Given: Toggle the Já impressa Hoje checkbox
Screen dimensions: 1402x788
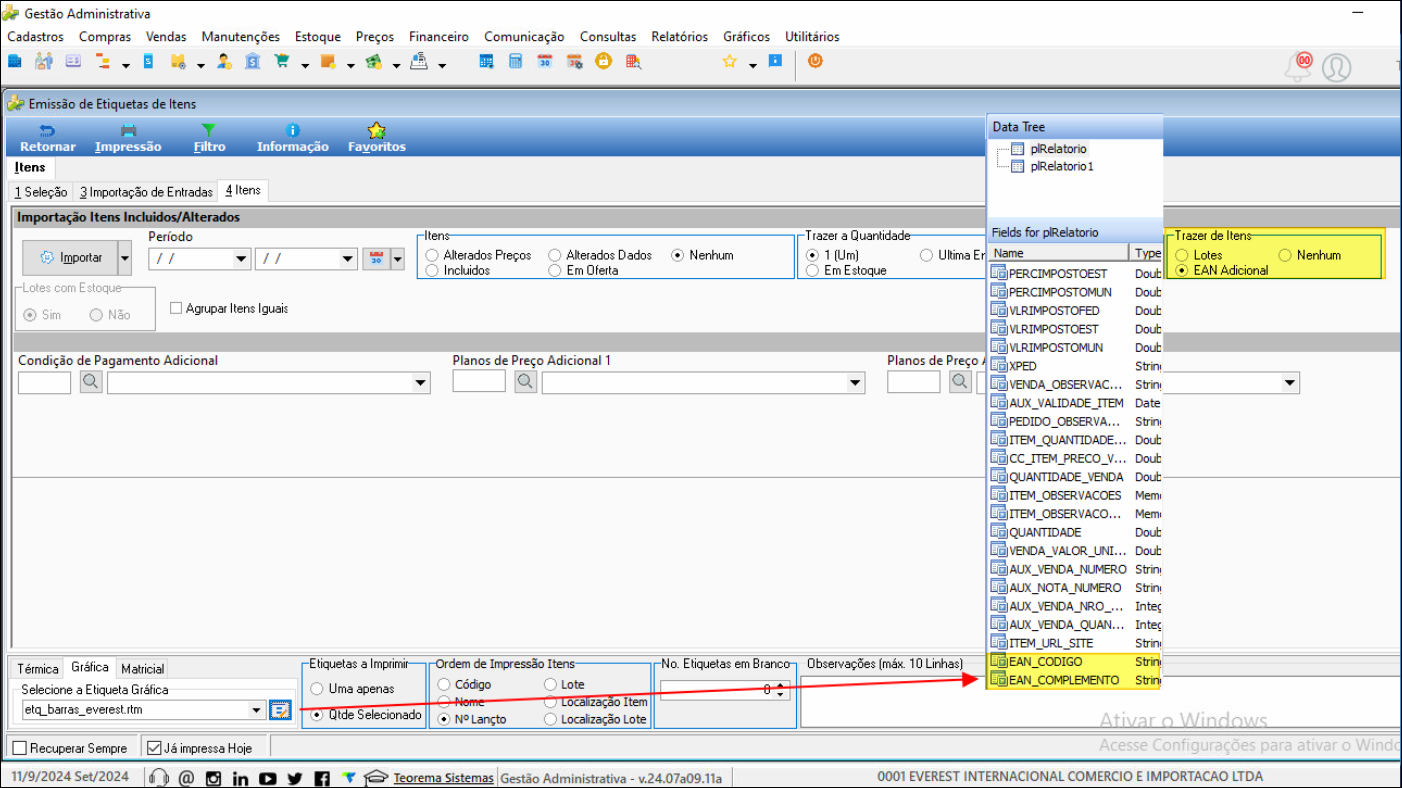Looking at the screenshot, I should tap(153, 748).
